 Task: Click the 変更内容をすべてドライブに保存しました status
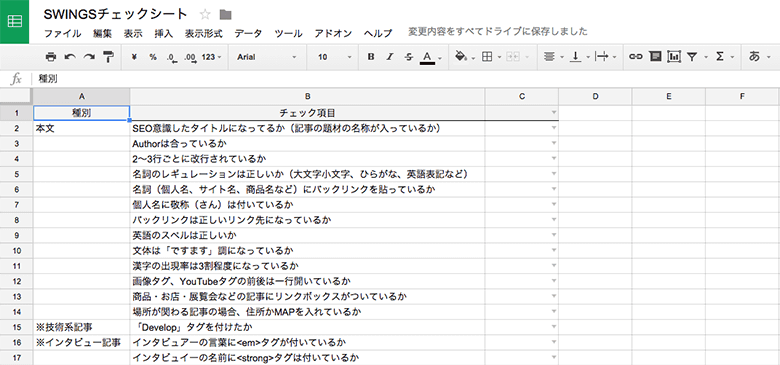click(x=498, y=32)
